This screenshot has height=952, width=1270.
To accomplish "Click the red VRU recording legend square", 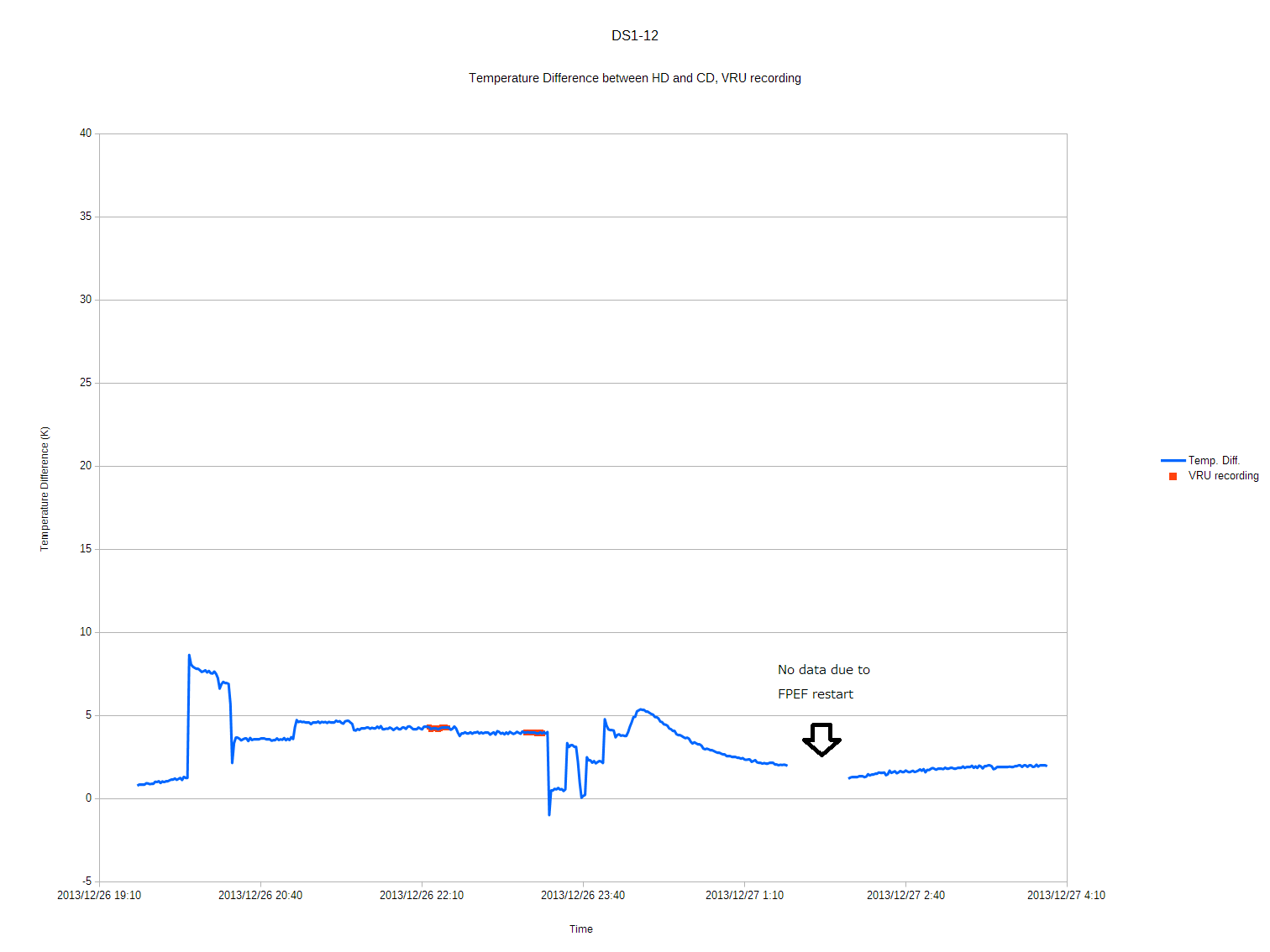I will pos(1173,476).
